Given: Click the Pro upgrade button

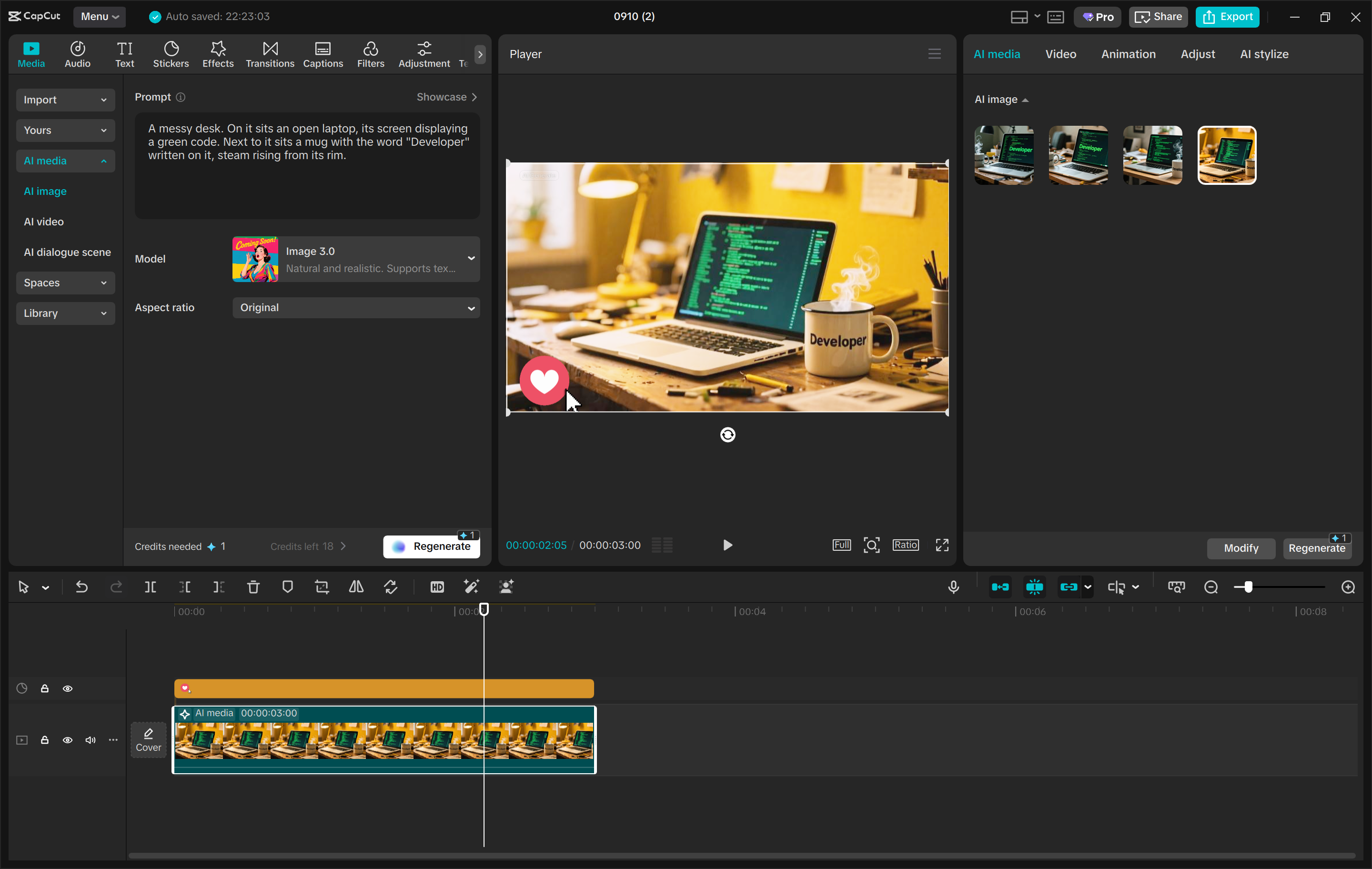Looking at the screenshot, I should click(1098, 17).
